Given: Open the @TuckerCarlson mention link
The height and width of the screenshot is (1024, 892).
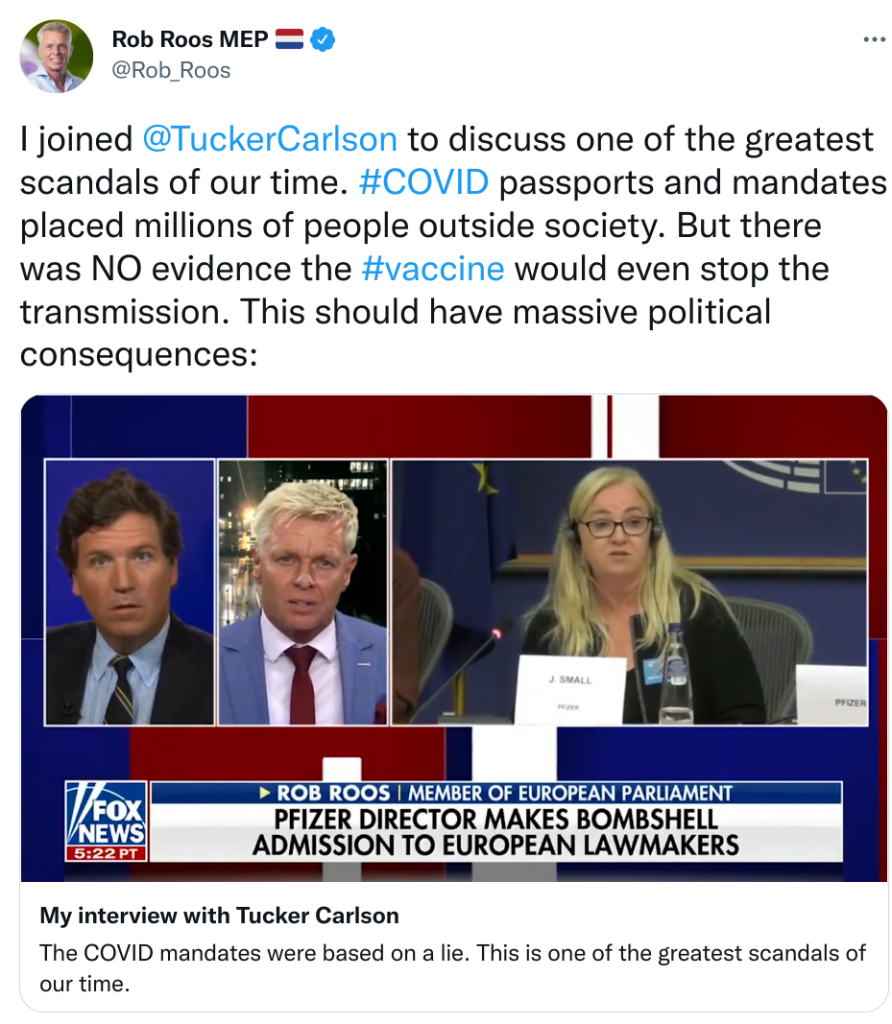Looking at the screenshot, I should [270, 139].
